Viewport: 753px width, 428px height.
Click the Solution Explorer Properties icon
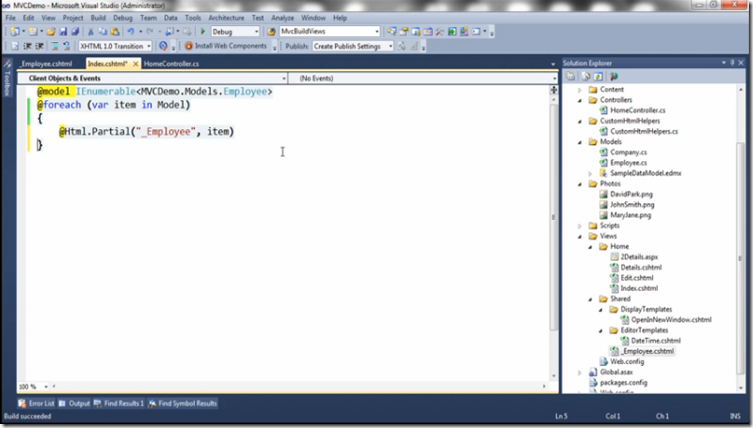pos(570,76)
